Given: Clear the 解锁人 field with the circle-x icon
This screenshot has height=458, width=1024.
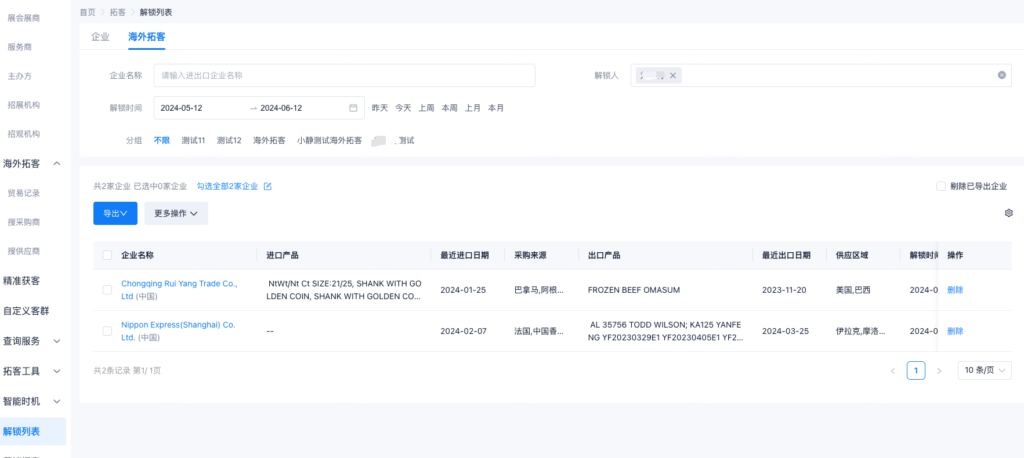Looking at the screenshot, I should click(1001, 75).
